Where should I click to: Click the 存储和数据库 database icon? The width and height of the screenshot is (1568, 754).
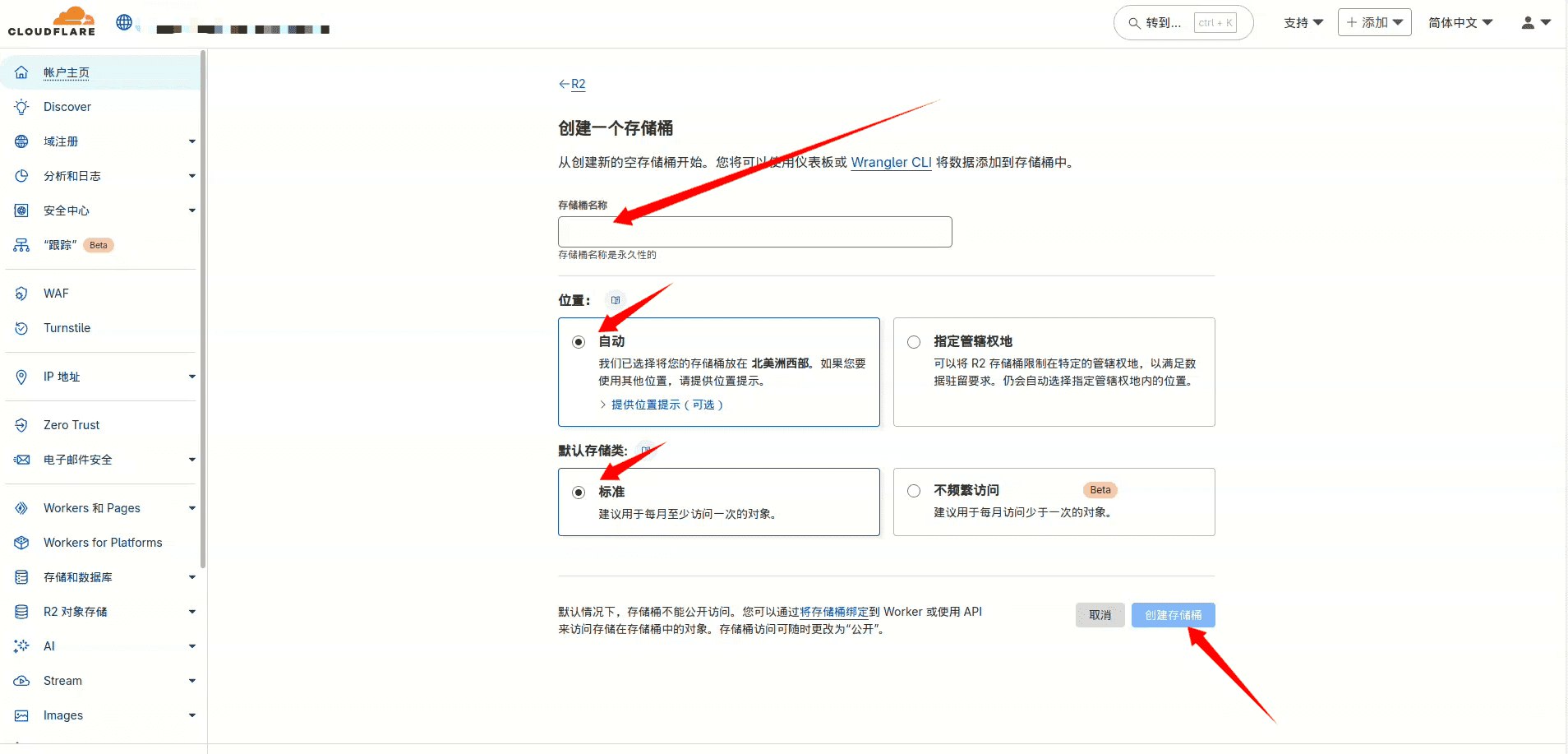22,577
